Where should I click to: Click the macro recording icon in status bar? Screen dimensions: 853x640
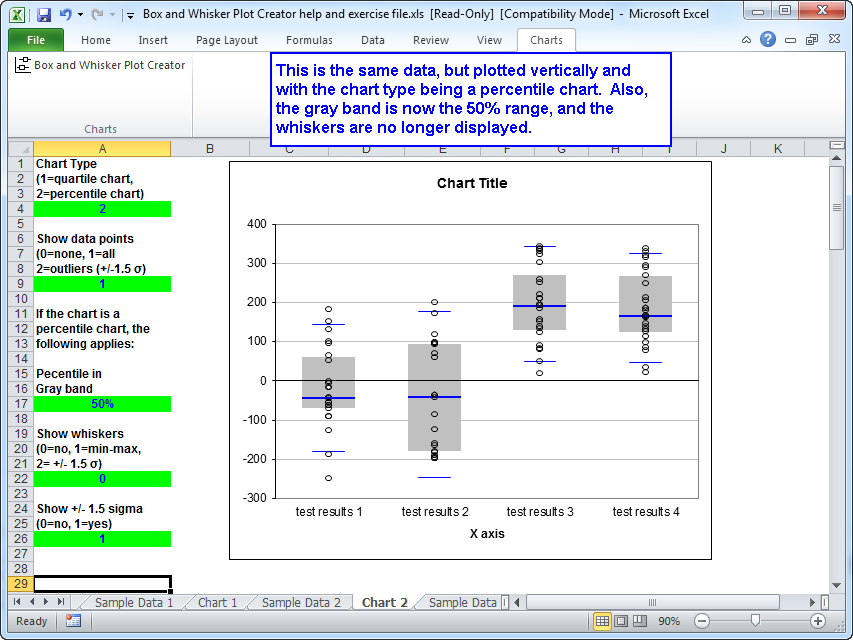(73, 621)
